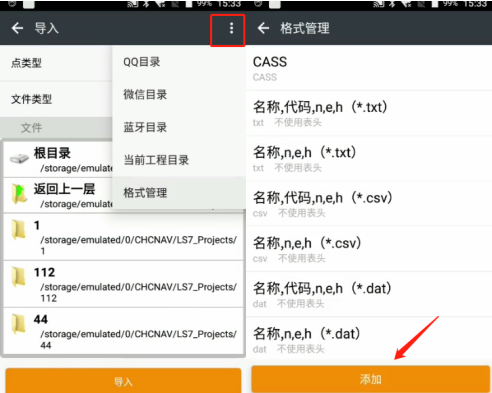The height and width of the screenshot is (393, 492).
Task: Open folder path LS7_Projects/44
Action: coord(124,331)
